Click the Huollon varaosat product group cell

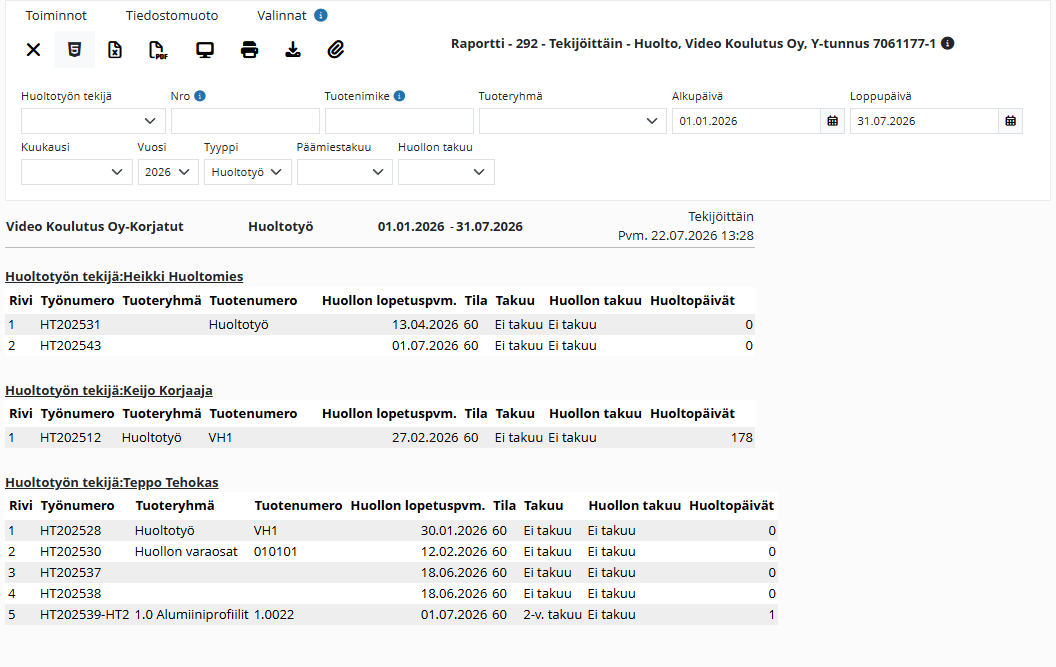tap(186, 552)
